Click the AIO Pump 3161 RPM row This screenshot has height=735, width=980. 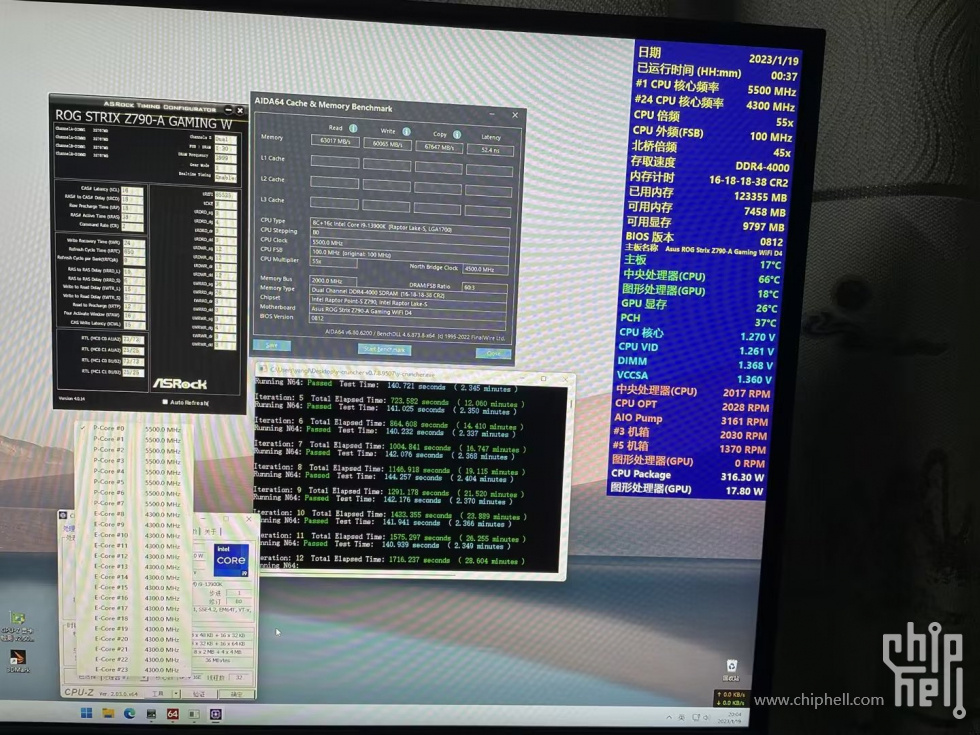coord(691,420)
